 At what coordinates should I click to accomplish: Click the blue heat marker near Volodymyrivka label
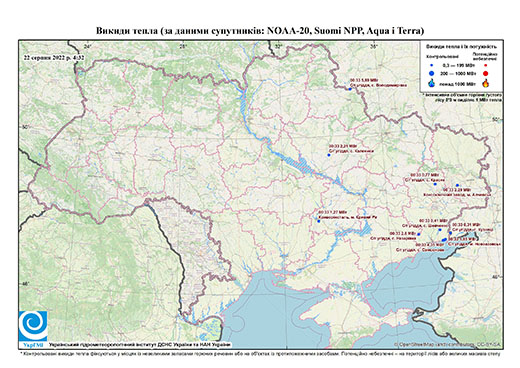click(350, 89)
